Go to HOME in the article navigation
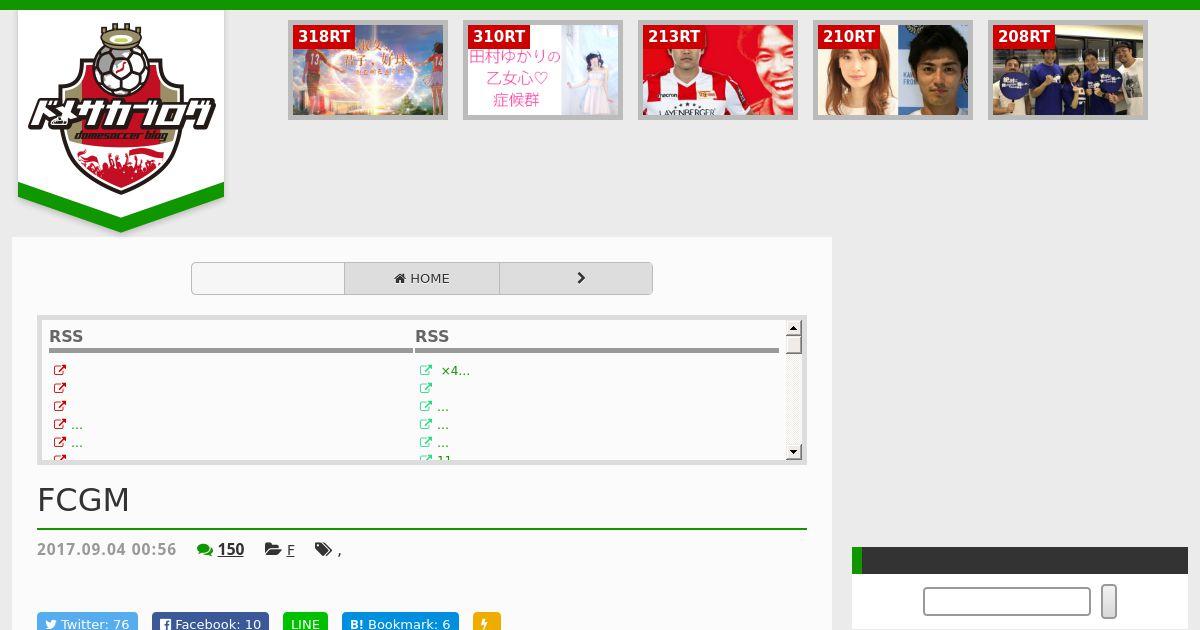Image resolution: width=1200 pixels, height=630 pixels. 422,278
